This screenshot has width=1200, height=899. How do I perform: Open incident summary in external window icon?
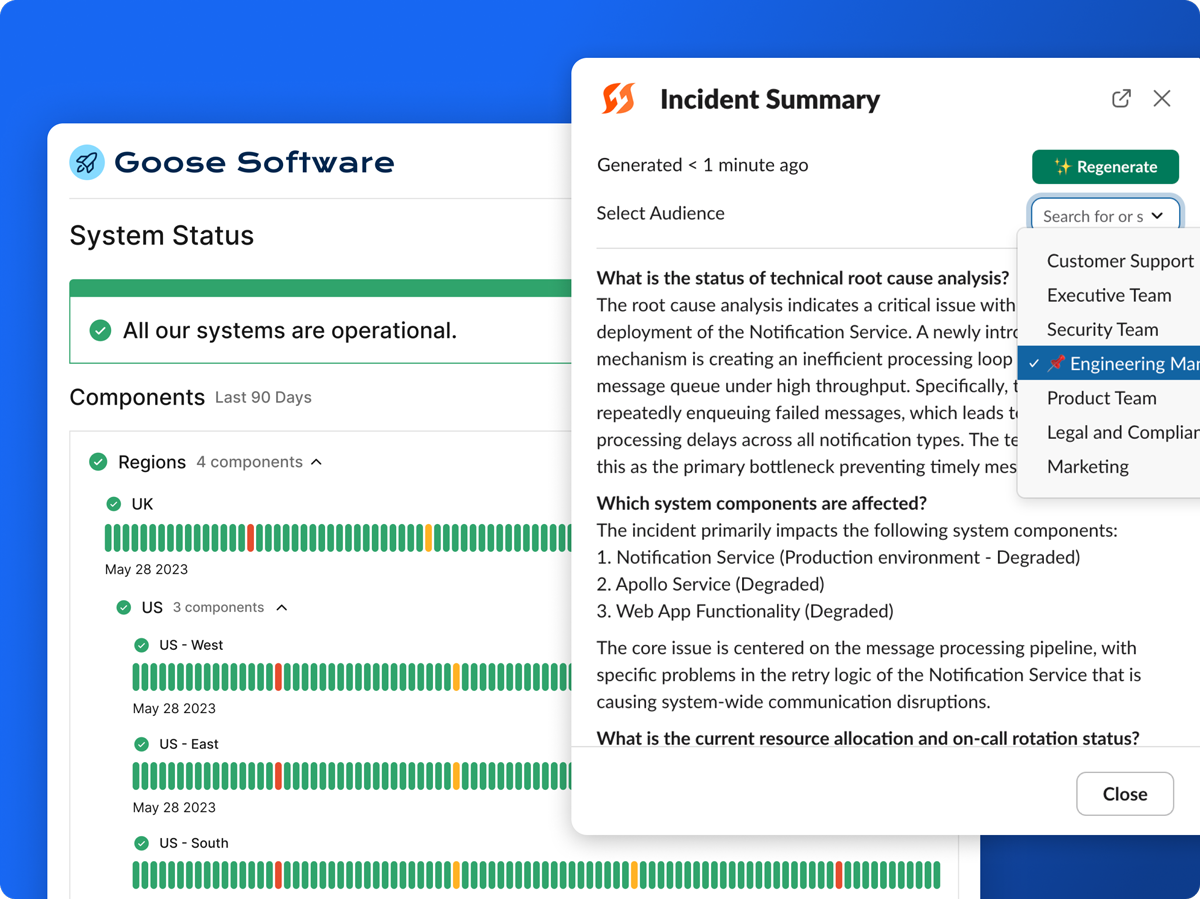tap(1121, 98)
